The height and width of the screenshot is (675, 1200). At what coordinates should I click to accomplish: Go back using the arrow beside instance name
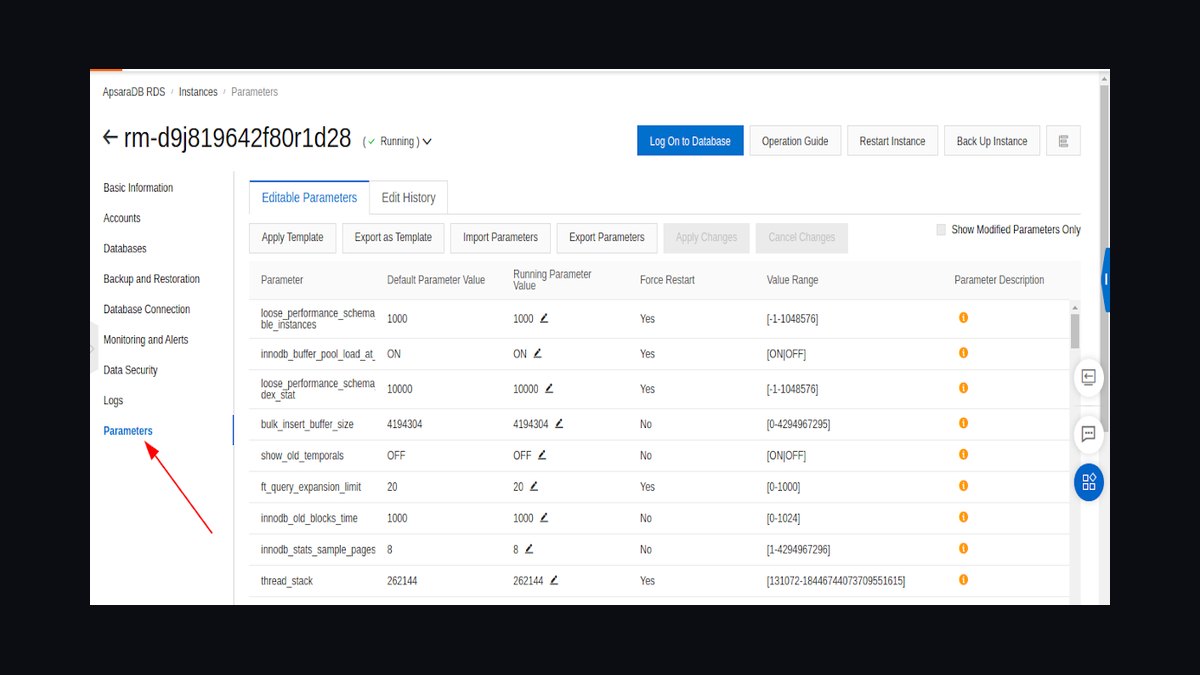click(110, 138)
